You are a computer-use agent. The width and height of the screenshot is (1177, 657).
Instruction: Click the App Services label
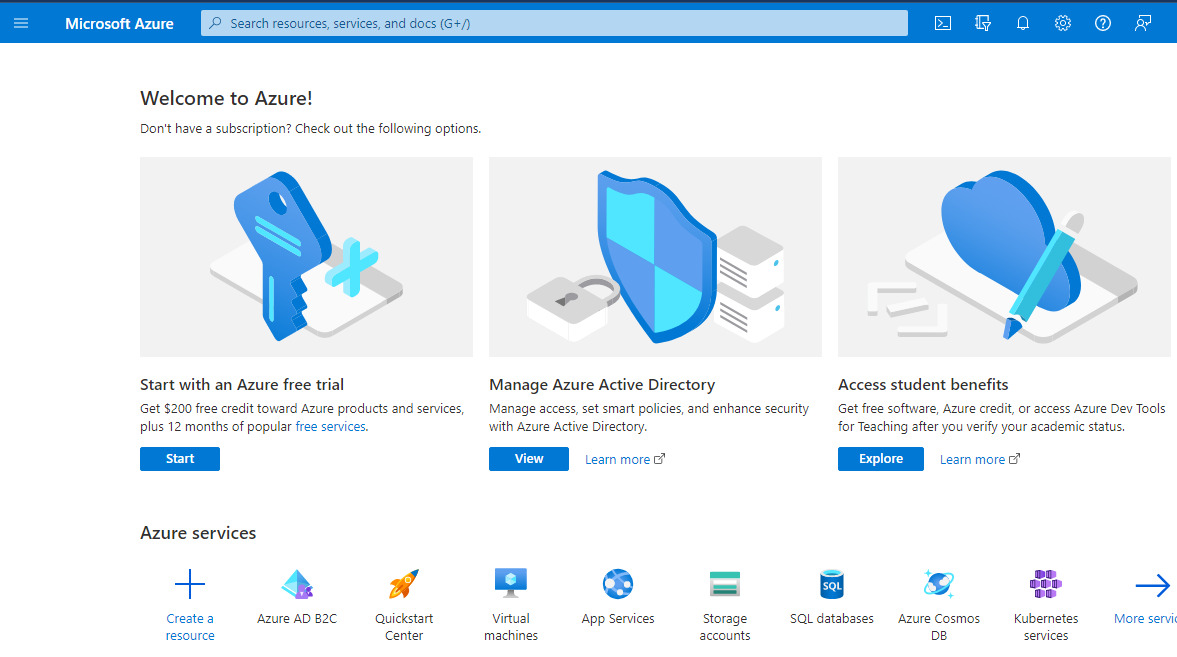click(x=618, y=619)
